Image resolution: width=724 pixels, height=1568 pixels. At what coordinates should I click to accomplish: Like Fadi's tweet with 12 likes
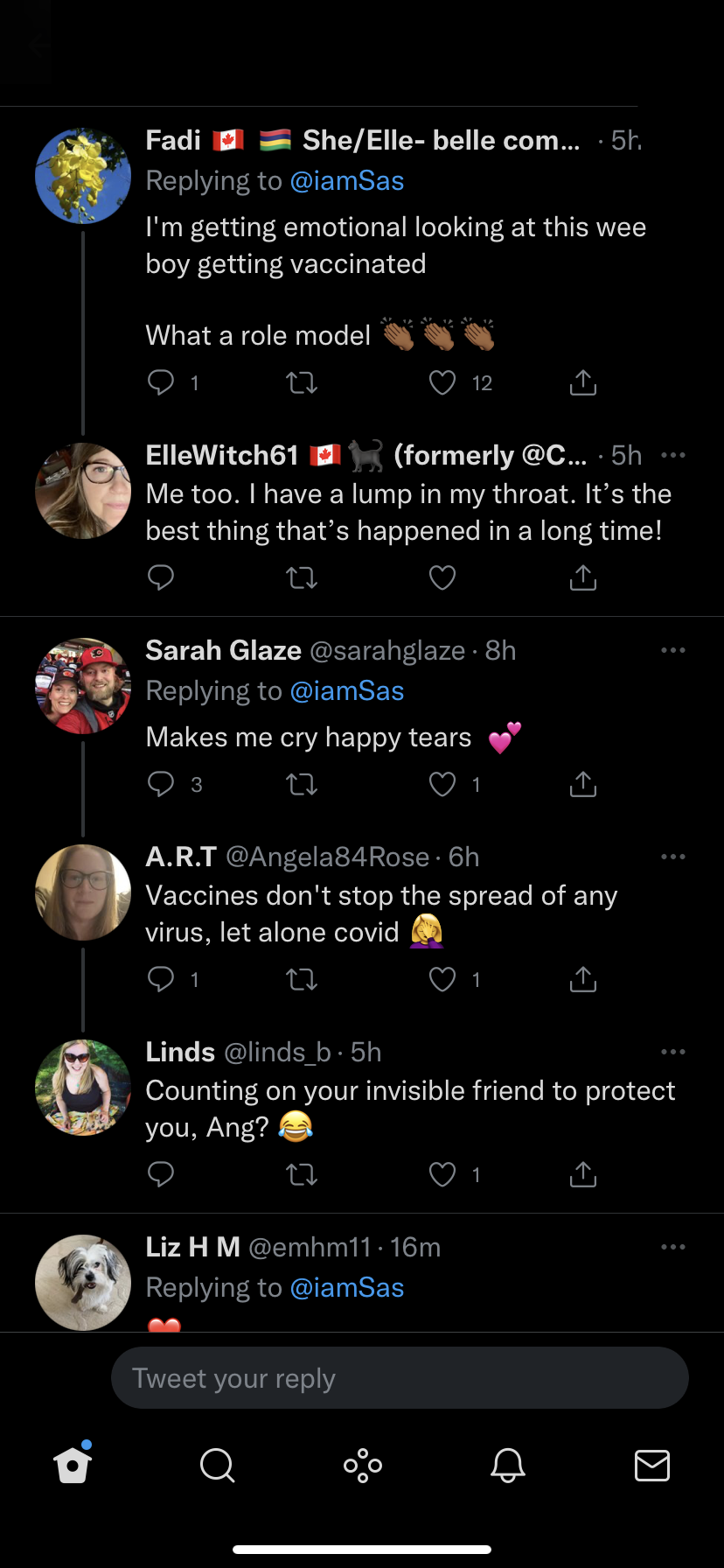pos(442,383)
